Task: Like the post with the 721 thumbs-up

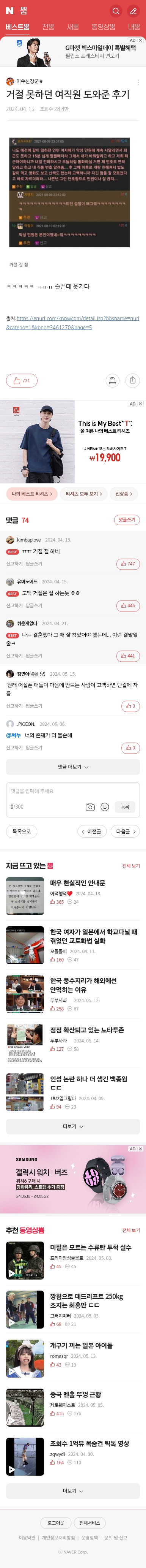Action: [21, 380]
